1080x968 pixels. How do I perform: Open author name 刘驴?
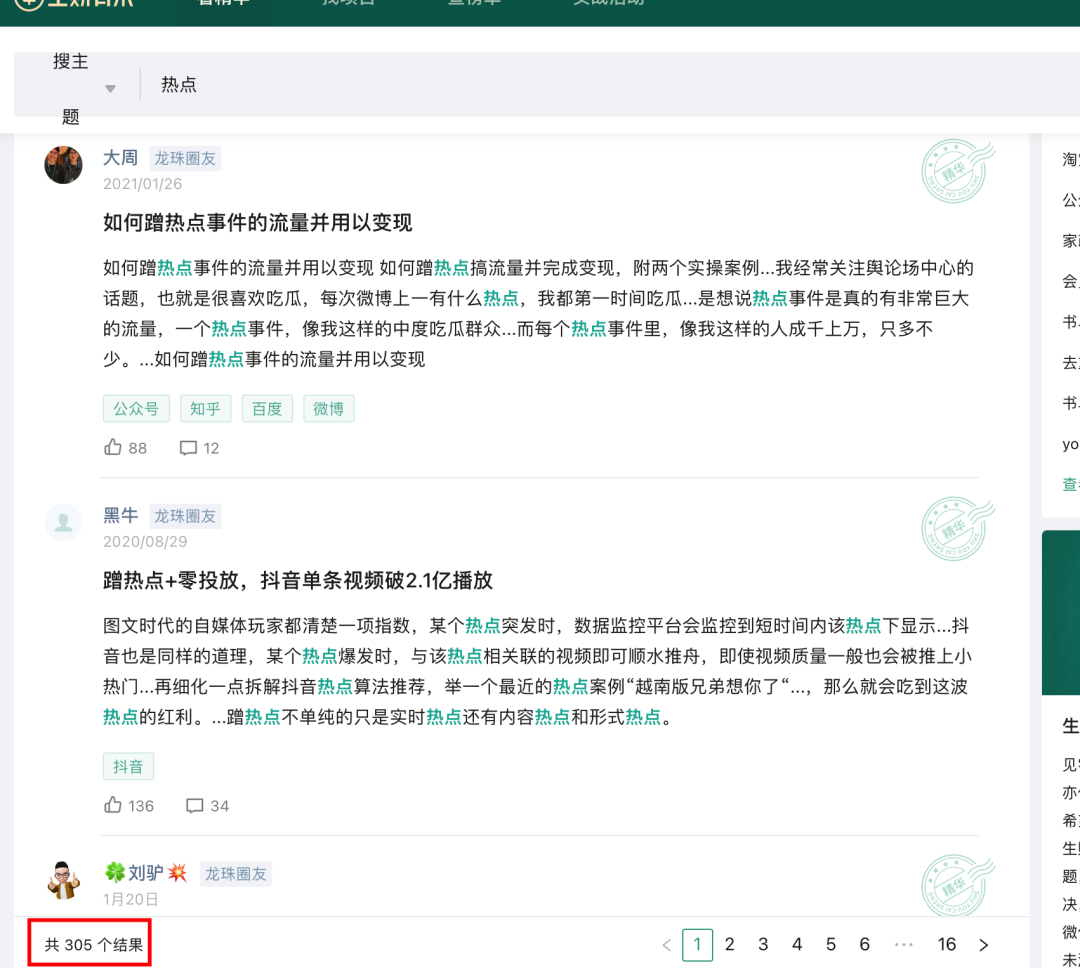click(145, 873)
